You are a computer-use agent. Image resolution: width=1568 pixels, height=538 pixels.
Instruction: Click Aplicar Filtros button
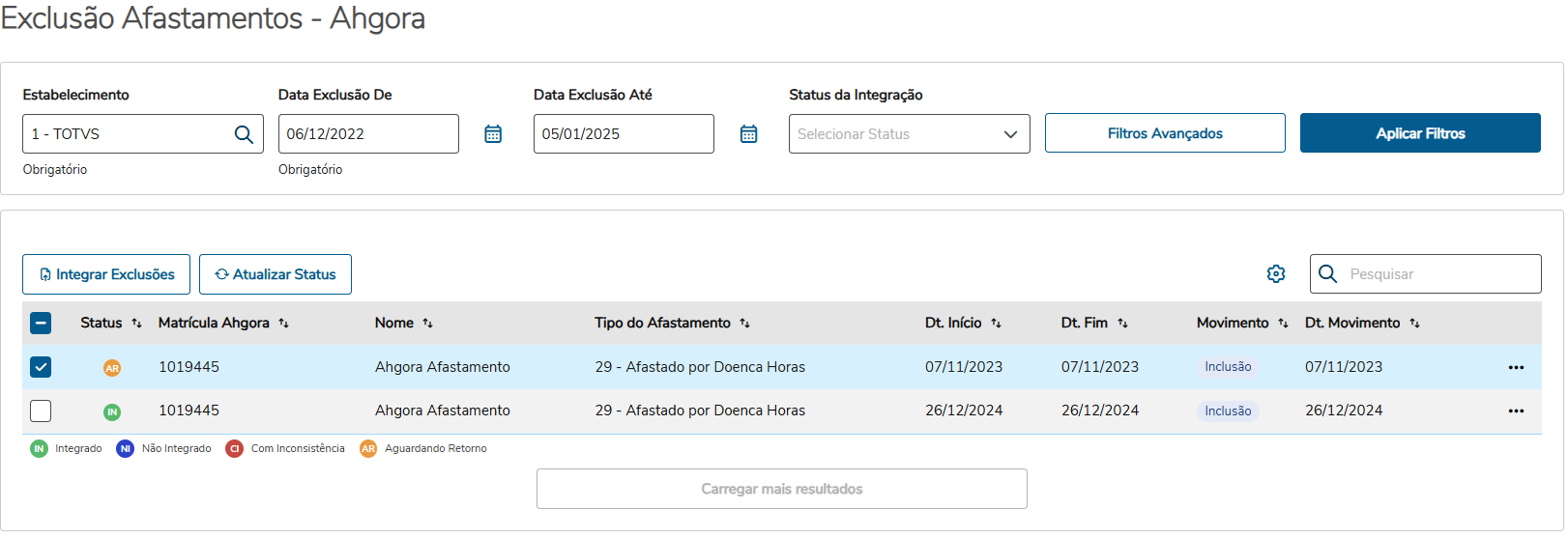click(1420, 133)
